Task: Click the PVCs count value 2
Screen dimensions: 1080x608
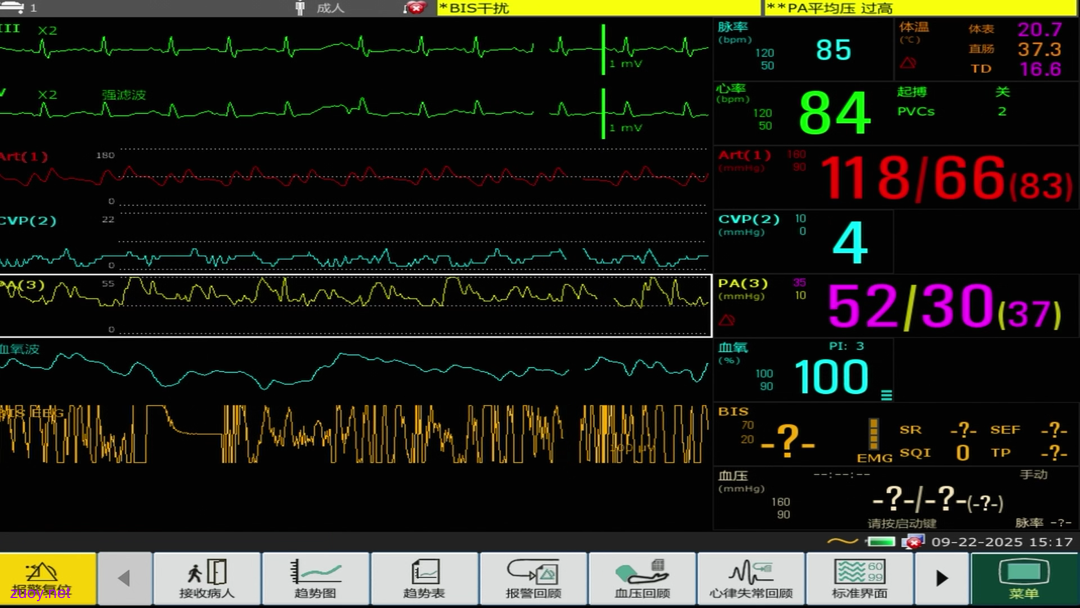Action: coord(1002,111)
